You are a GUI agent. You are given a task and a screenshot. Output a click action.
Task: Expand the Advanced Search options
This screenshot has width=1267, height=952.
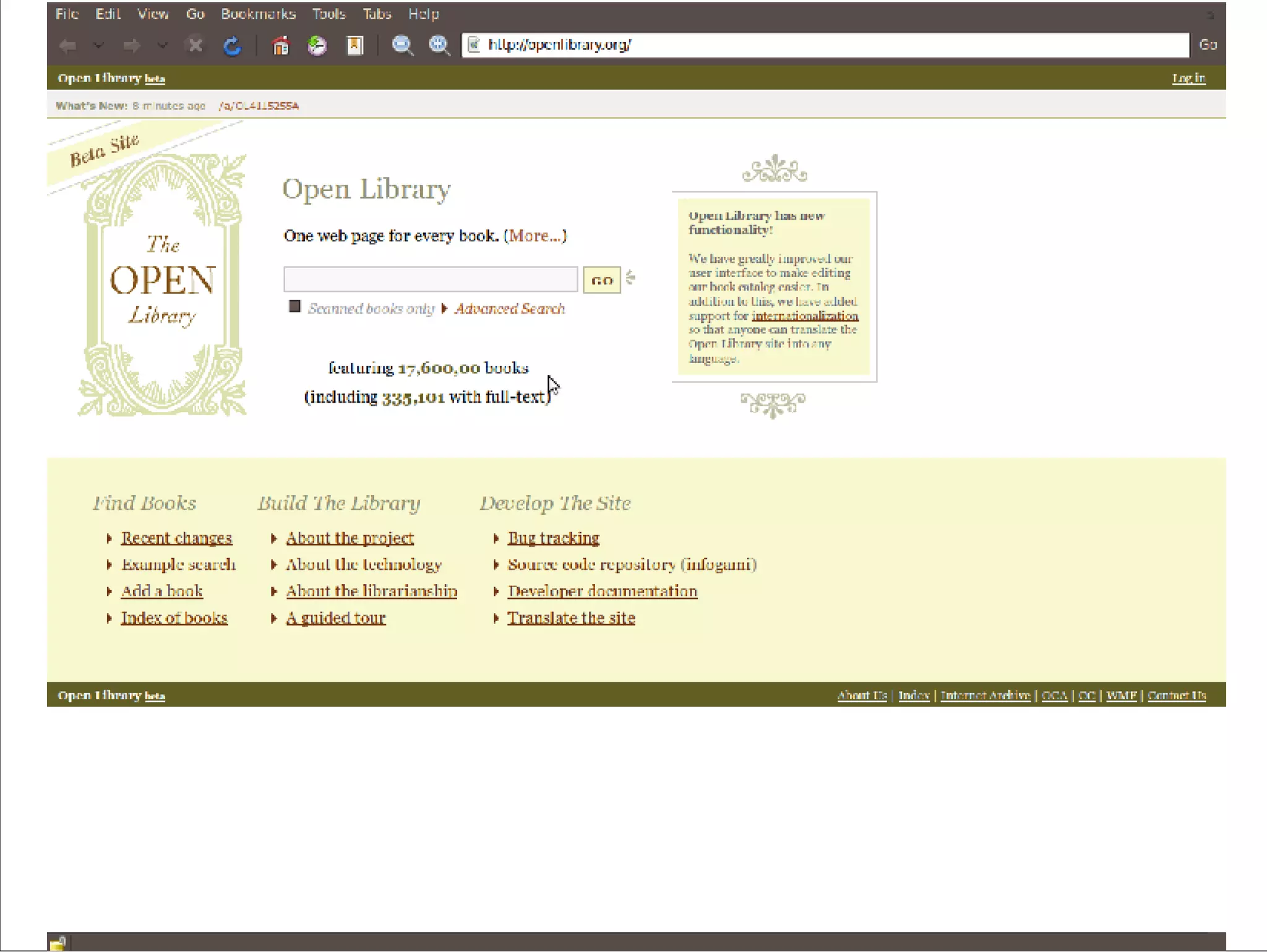click(x=509, y=309)
